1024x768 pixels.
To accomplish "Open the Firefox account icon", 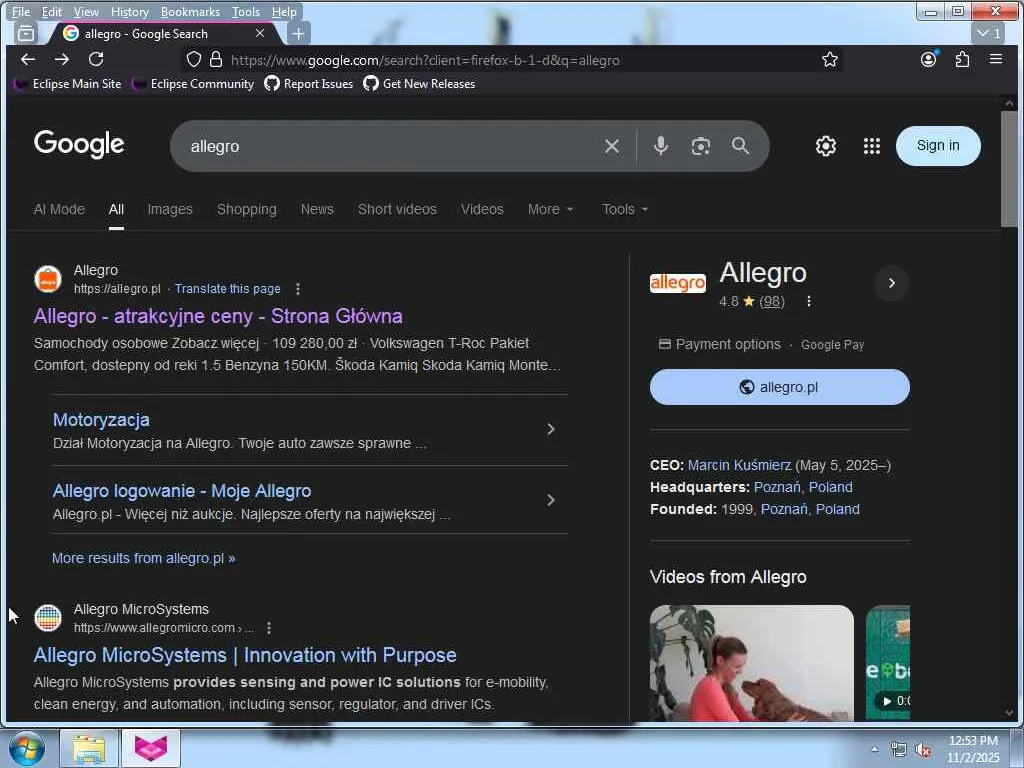I will click(x=928, y=59).
